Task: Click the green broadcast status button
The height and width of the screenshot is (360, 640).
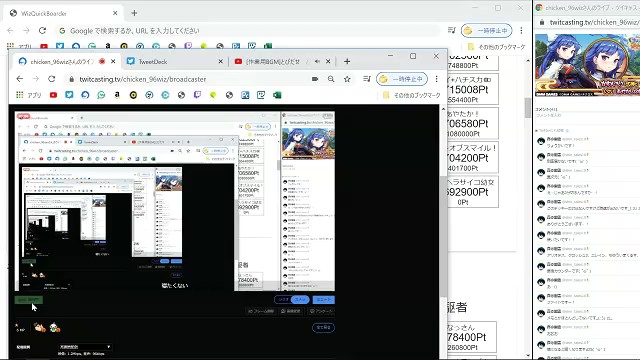Action: [28, 300]
